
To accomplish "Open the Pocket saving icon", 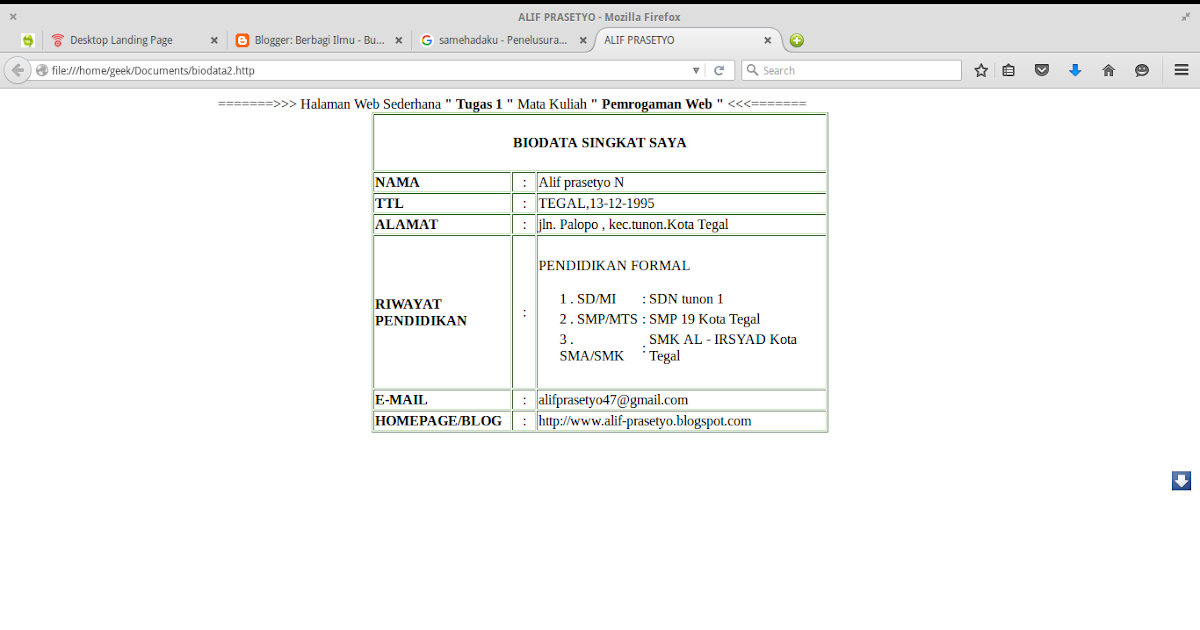I will [1042, 70].
